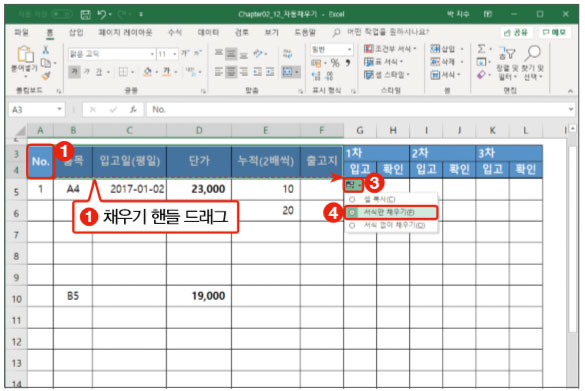This screenshot has width=585, height=391.
Task: Open the 삽입 ribbon tab
Action: point(76,32)
